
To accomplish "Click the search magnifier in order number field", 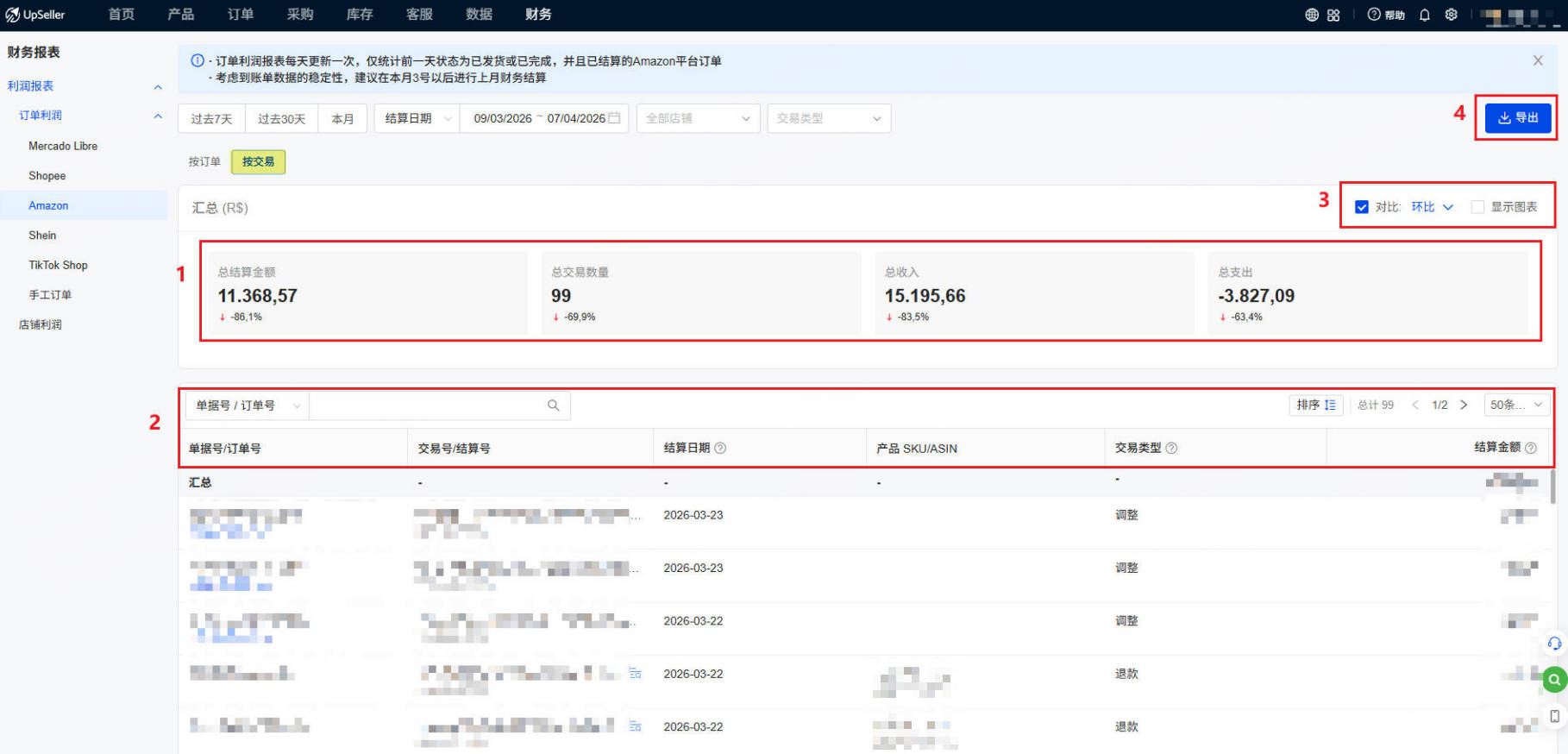I will click(x=554, y=405).
